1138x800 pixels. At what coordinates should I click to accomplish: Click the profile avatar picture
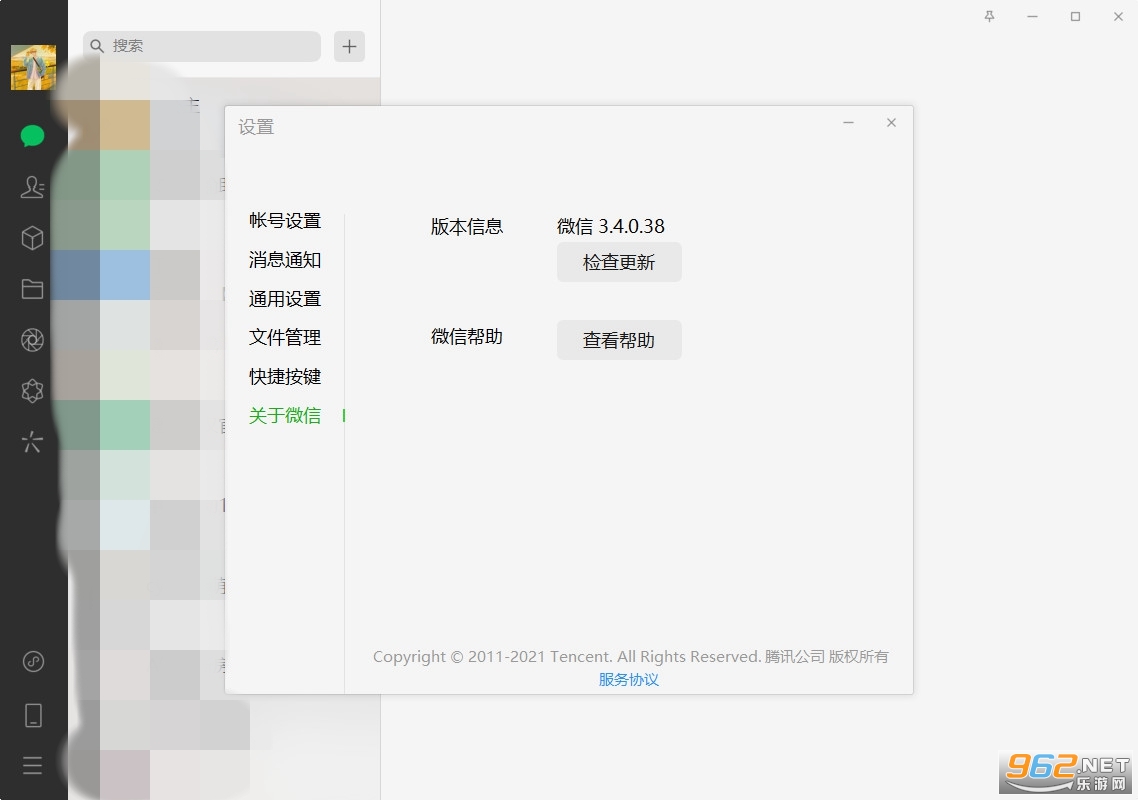(x=33, y=68)
